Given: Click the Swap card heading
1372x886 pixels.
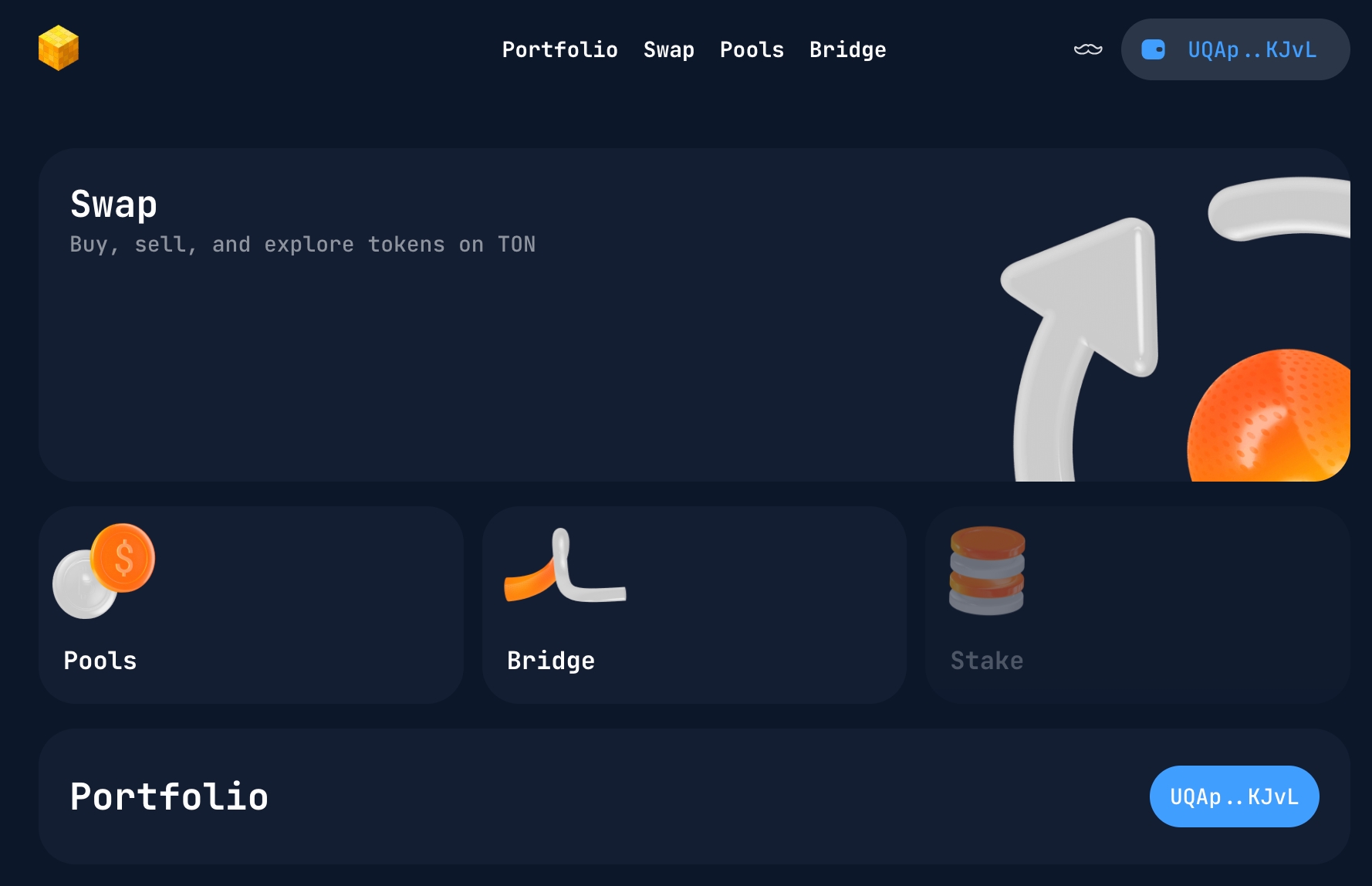Looking at the screenshot, I should (x=113, y=205).
